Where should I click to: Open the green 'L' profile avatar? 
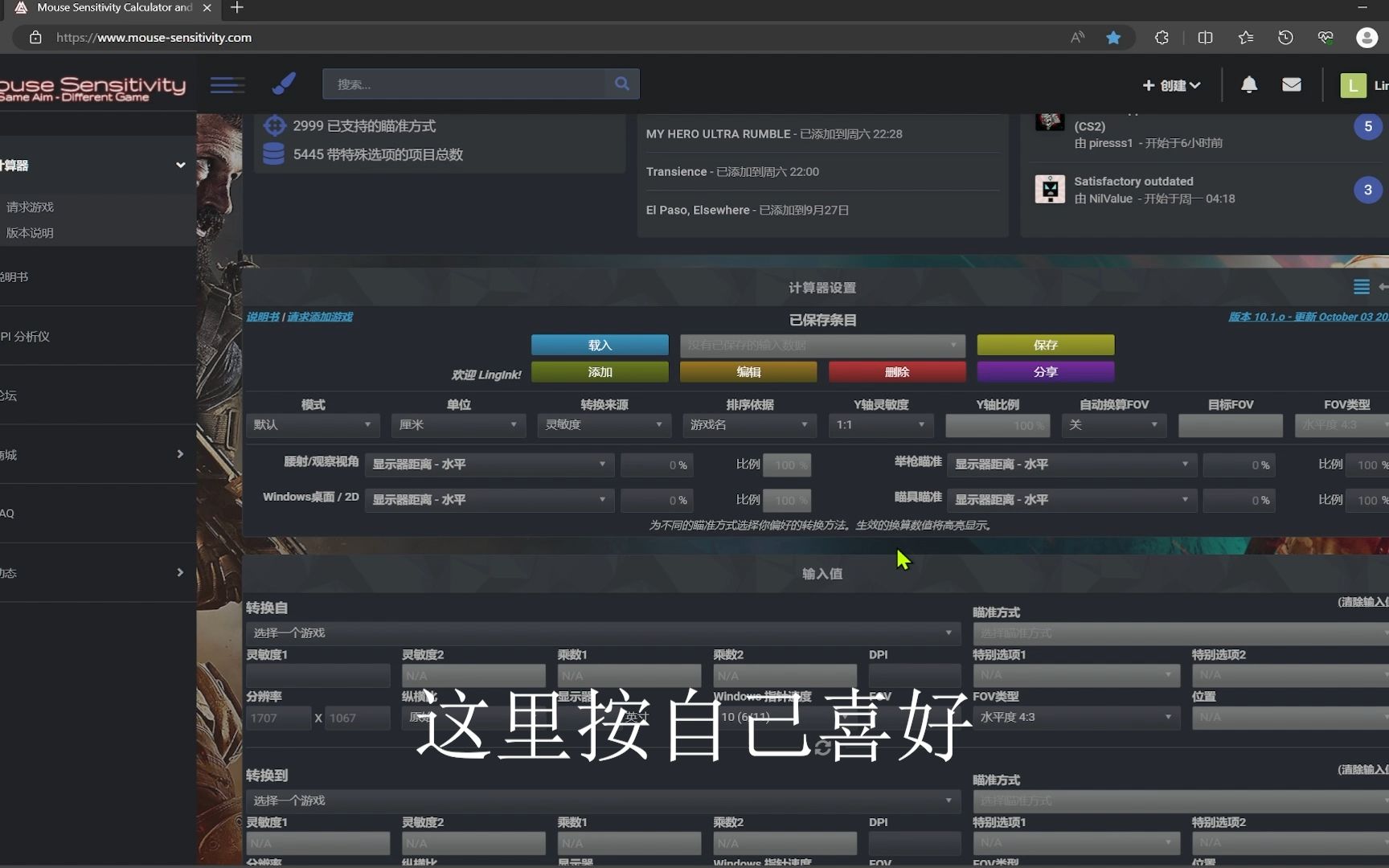click(1353, 85)
